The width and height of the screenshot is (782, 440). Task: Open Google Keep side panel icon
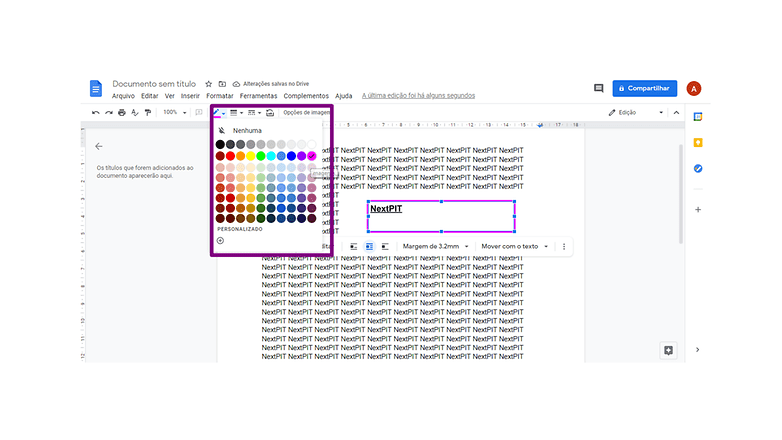pyautogui.click(x=698, y=143)
